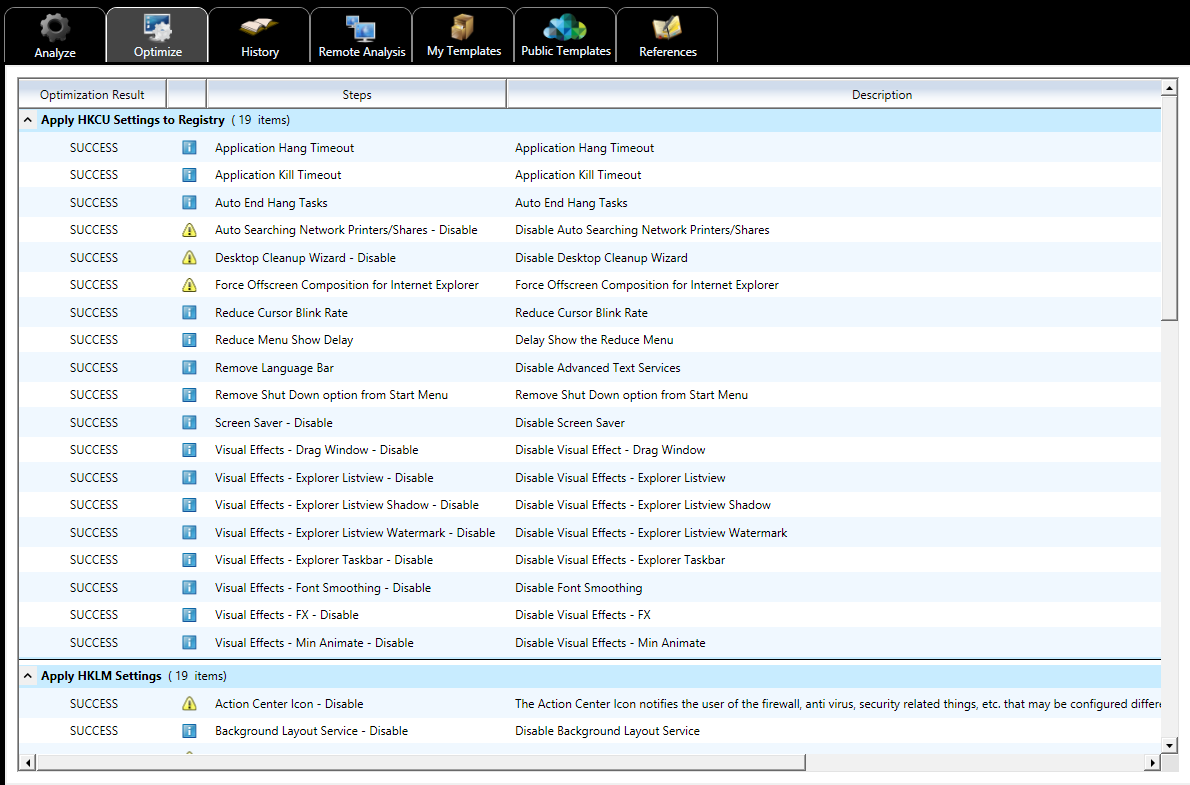The image size is (1190, 785).
Task: Click info icon for Visual Effects FX
Action: coord(189,615)
